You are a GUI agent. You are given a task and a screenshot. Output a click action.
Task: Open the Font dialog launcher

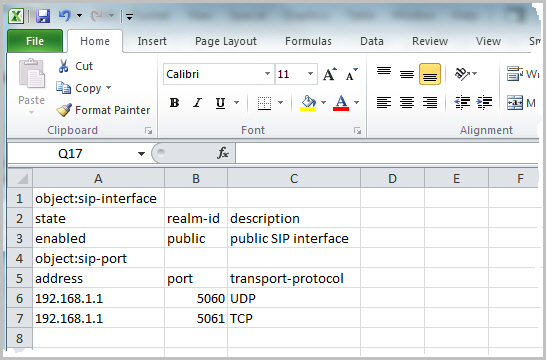click(x=357, y=131)
